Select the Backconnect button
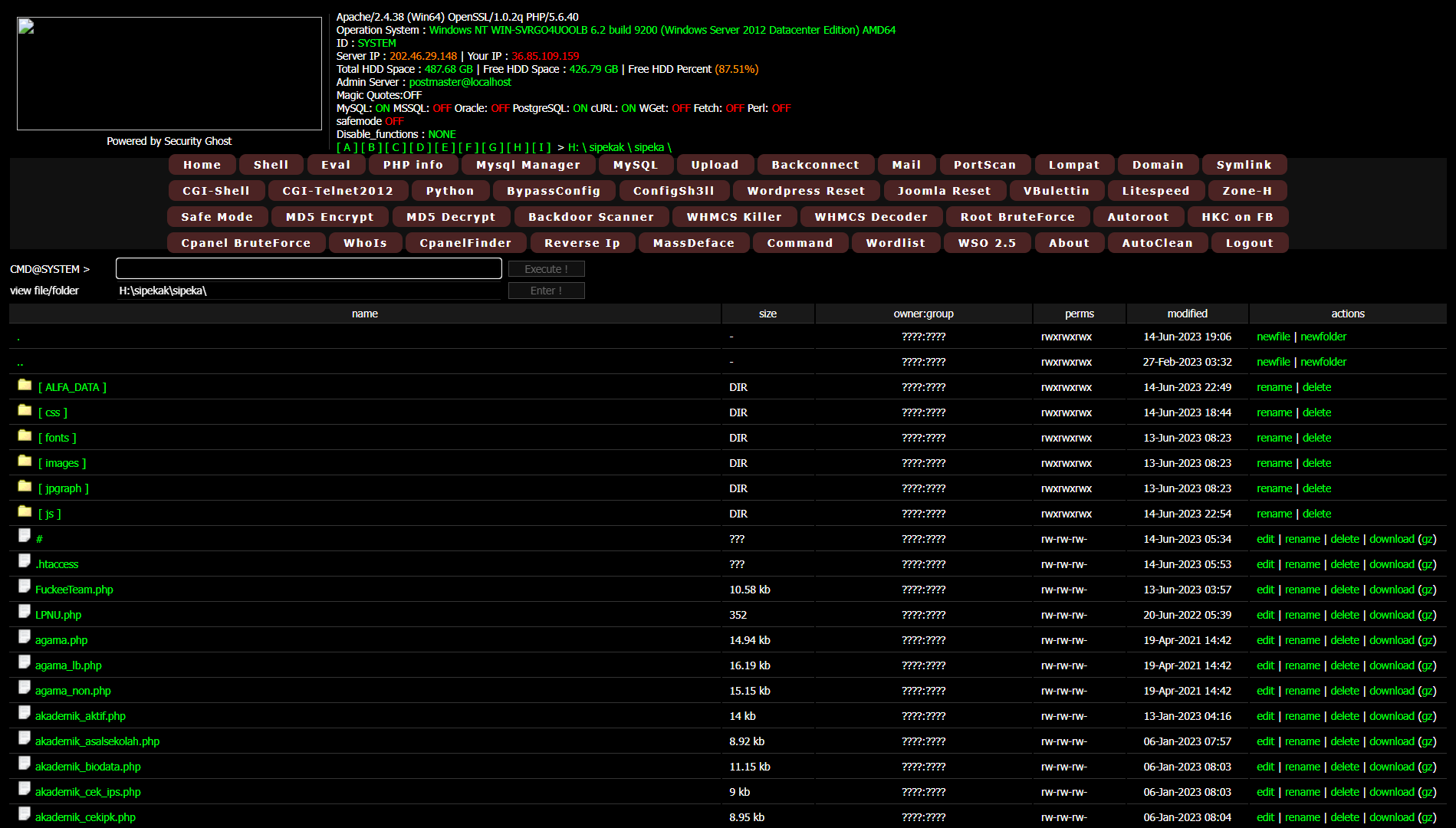This screenshot has width=1456, height=828. pos(816,165)
